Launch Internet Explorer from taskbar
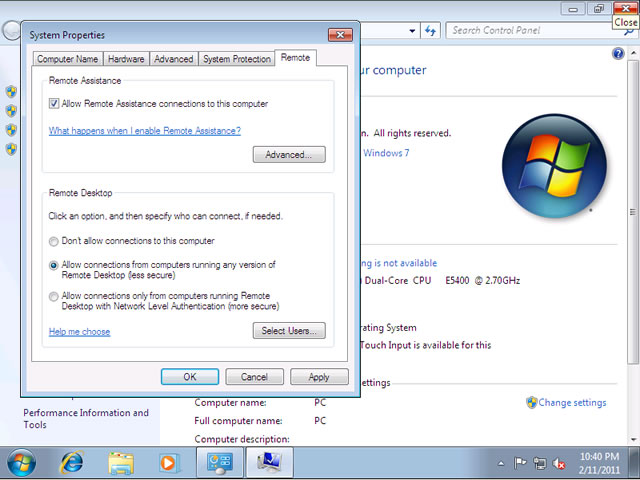This screenshot has height=480, width=640. (72, 463)
